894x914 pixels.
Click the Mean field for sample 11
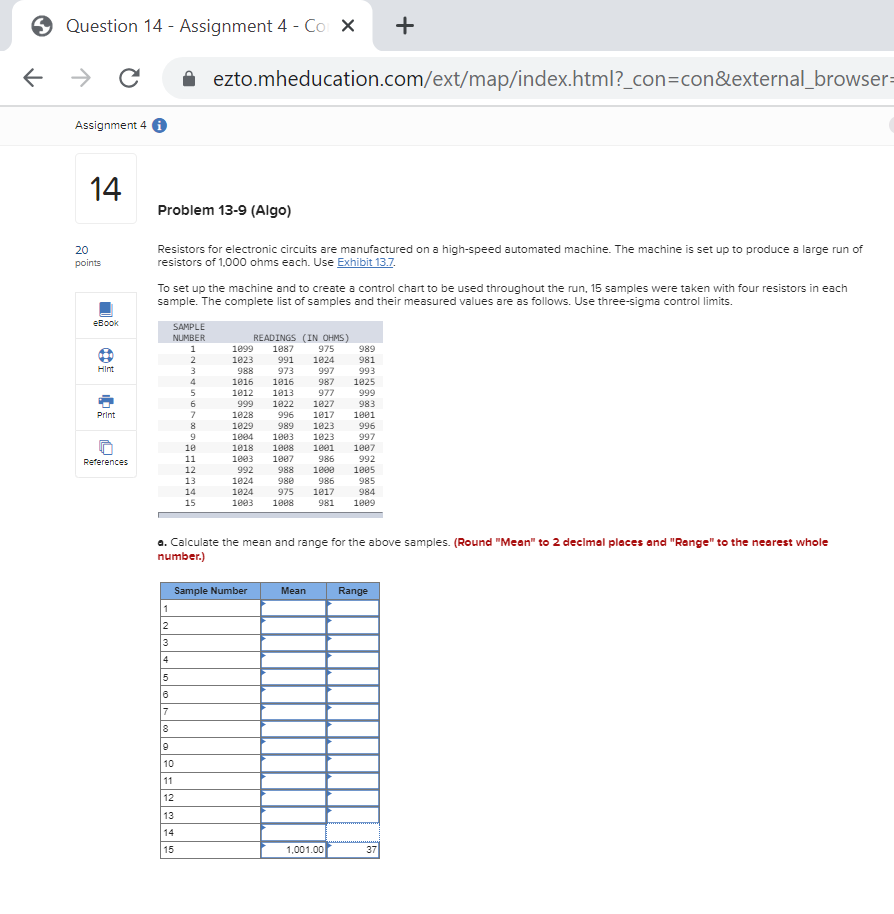pyautogui.click(x=294, y=781)
